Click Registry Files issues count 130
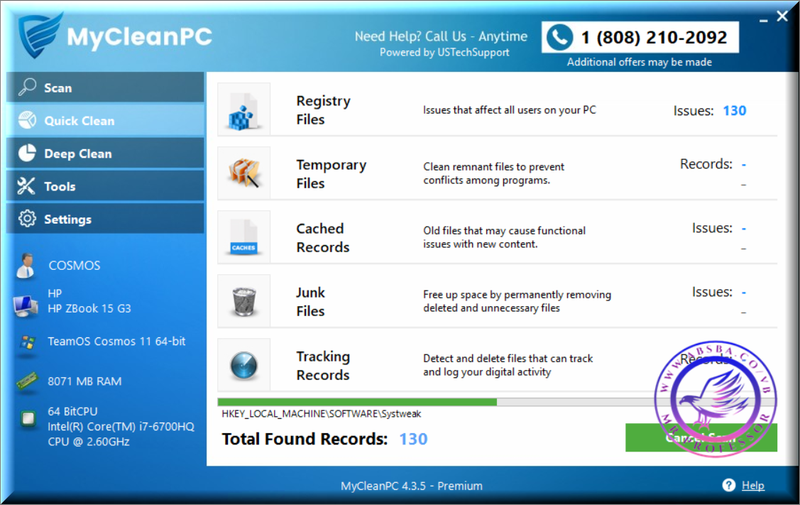This screenshot has width=800, height=505. (x=734, y=111)
